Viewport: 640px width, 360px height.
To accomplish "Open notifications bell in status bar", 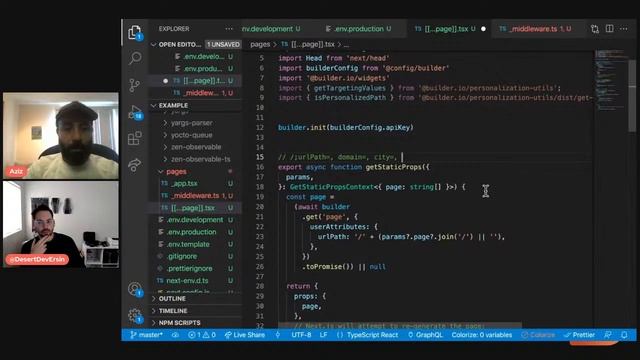I will pos(624,335).
